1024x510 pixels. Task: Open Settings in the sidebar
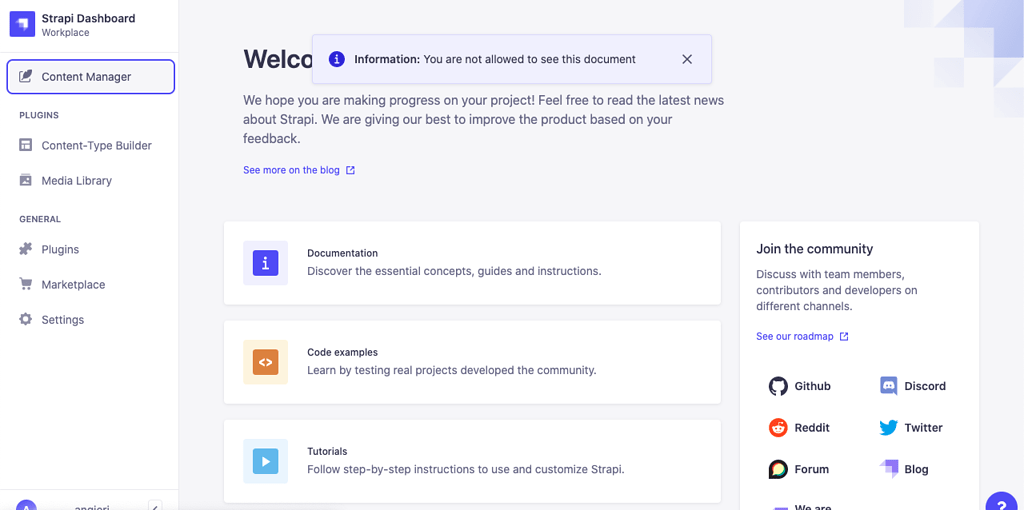pyautogui.click(x=89, y=320)
